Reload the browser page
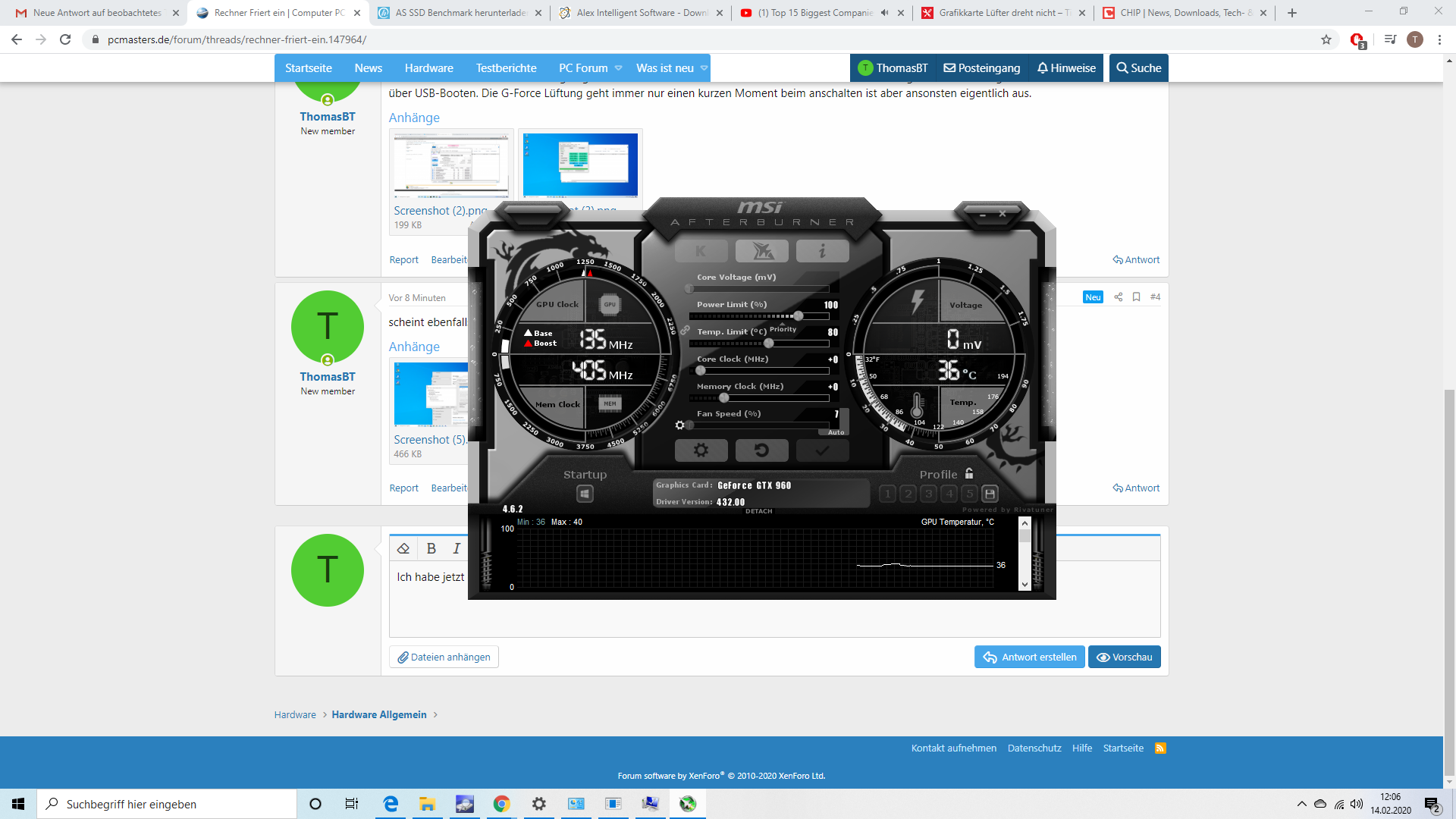 pos(65,39)
